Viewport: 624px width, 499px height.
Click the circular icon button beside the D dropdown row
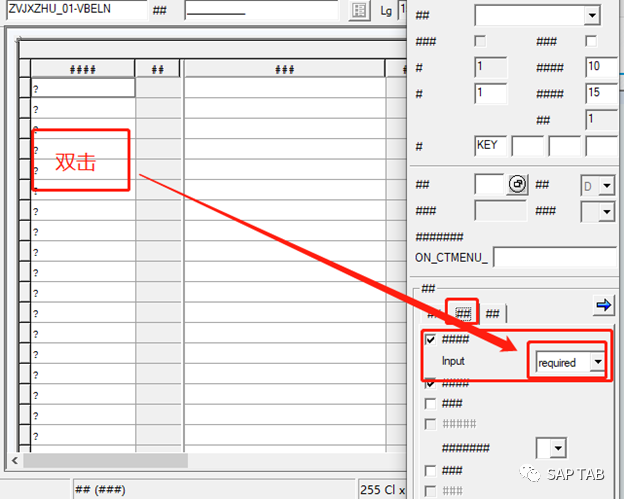pos(517,184)
